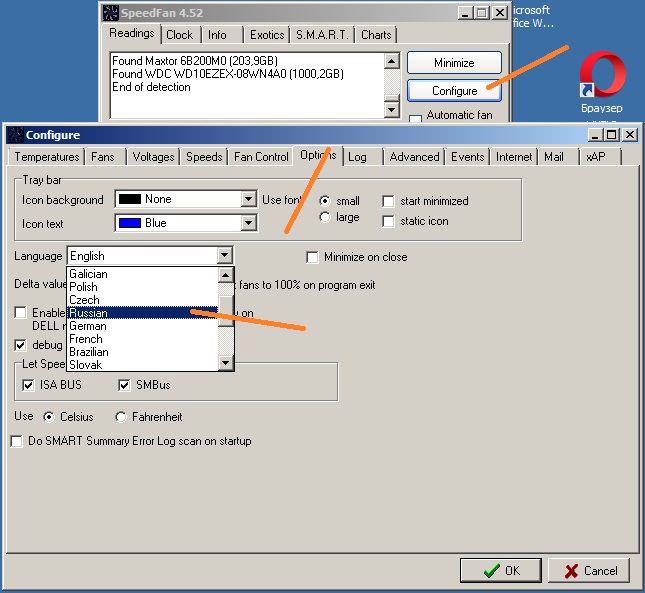Open the S.M.A.R.T. tab
Image resolution: width=645 pixels, height=593 pixels.
click(321, 35)
